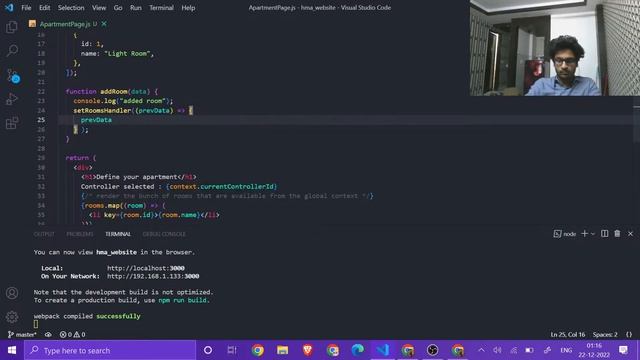
Task: Open the Explorer view in activity bar
Action: click(12, 27)
